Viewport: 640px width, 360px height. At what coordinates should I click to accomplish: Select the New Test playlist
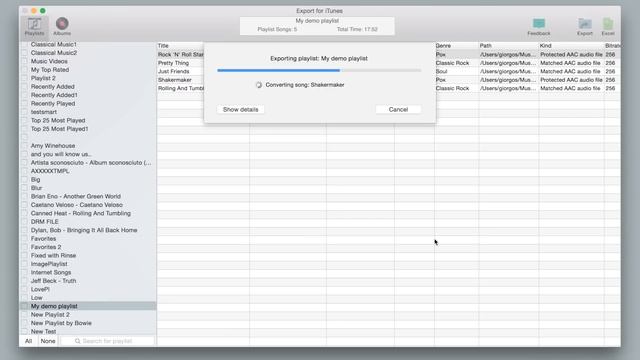click(43, 331)
